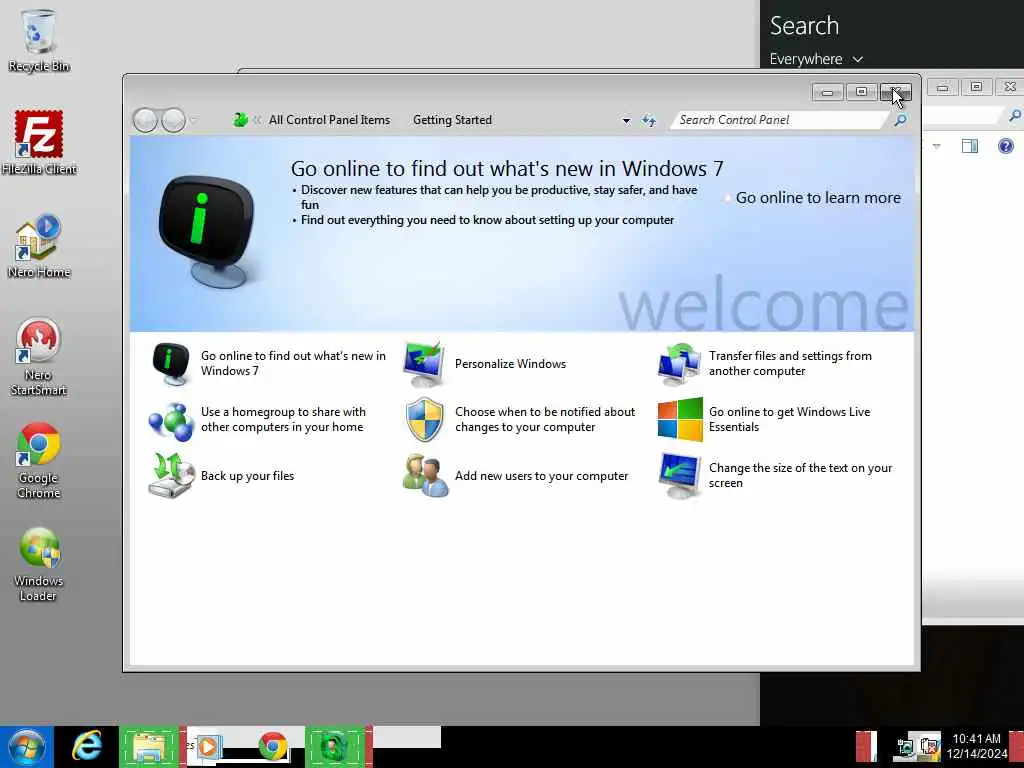This screenshot has width=1024, height=768.
Task: Click Getting Started breadcrumb
Action: [x=452, y=120]
